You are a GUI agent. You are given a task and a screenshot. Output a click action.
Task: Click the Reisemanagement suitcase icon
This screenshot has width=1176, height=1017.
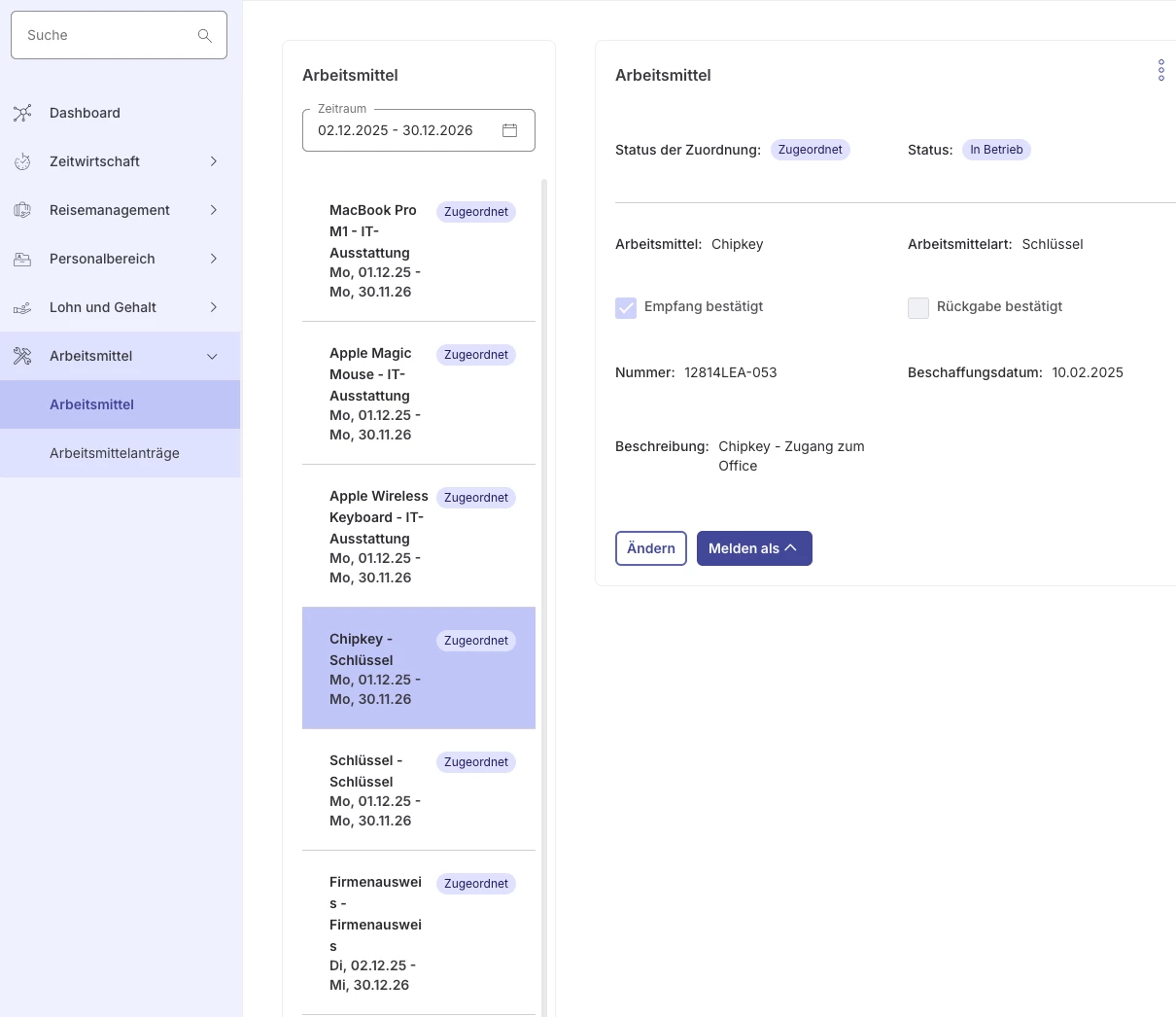22,210
